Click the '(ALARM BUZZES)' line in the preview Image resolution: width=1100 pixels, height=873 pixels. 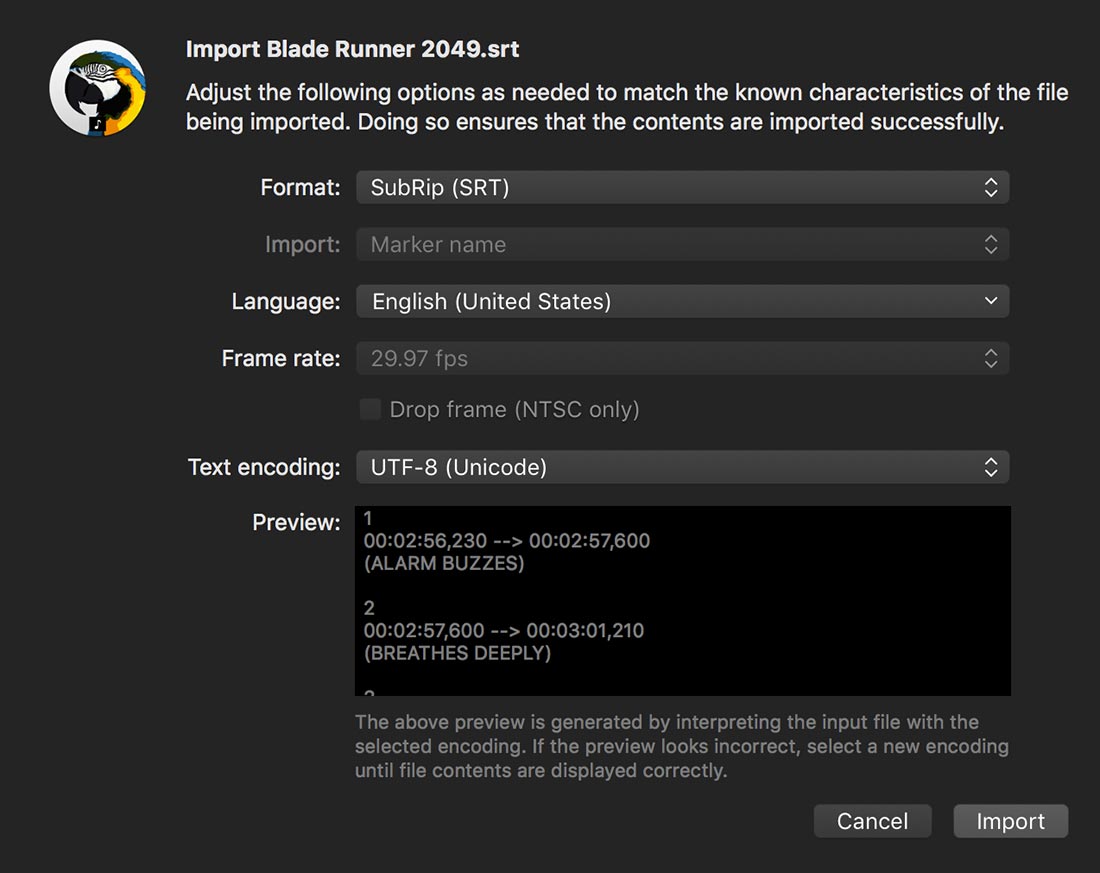(444, 563)
